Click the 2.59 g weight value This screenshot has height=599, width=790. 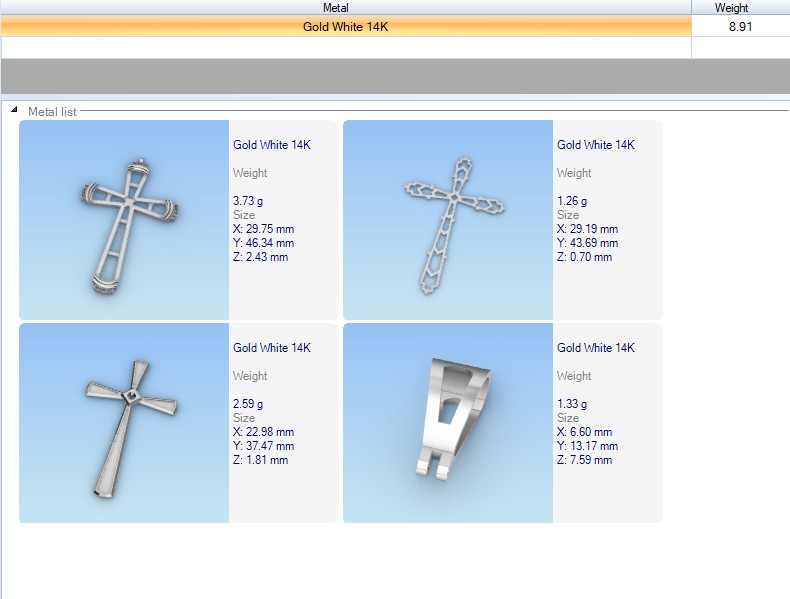point(248,404)
